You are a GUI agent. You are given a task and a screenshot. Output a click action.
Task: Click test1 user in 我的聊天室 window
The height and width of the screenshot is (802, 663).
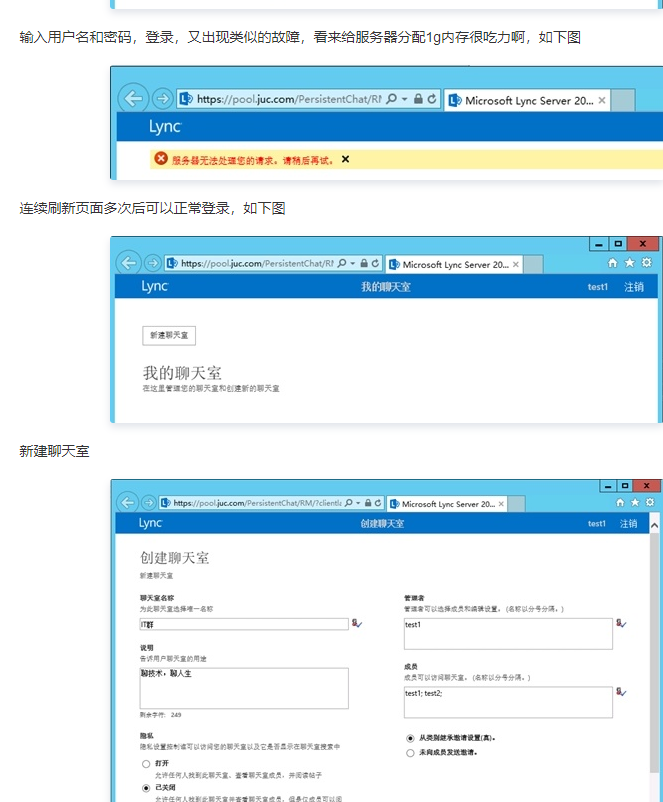coord(598,287)
